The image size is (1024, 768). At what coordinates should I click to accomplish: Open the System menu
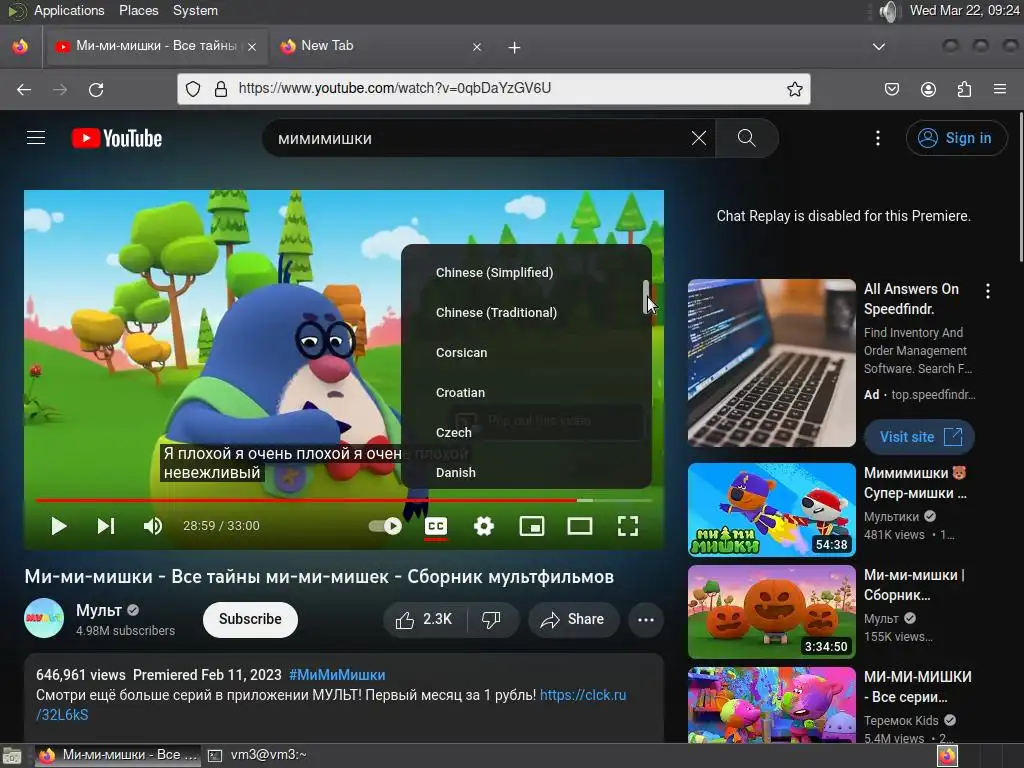point(195,10)
